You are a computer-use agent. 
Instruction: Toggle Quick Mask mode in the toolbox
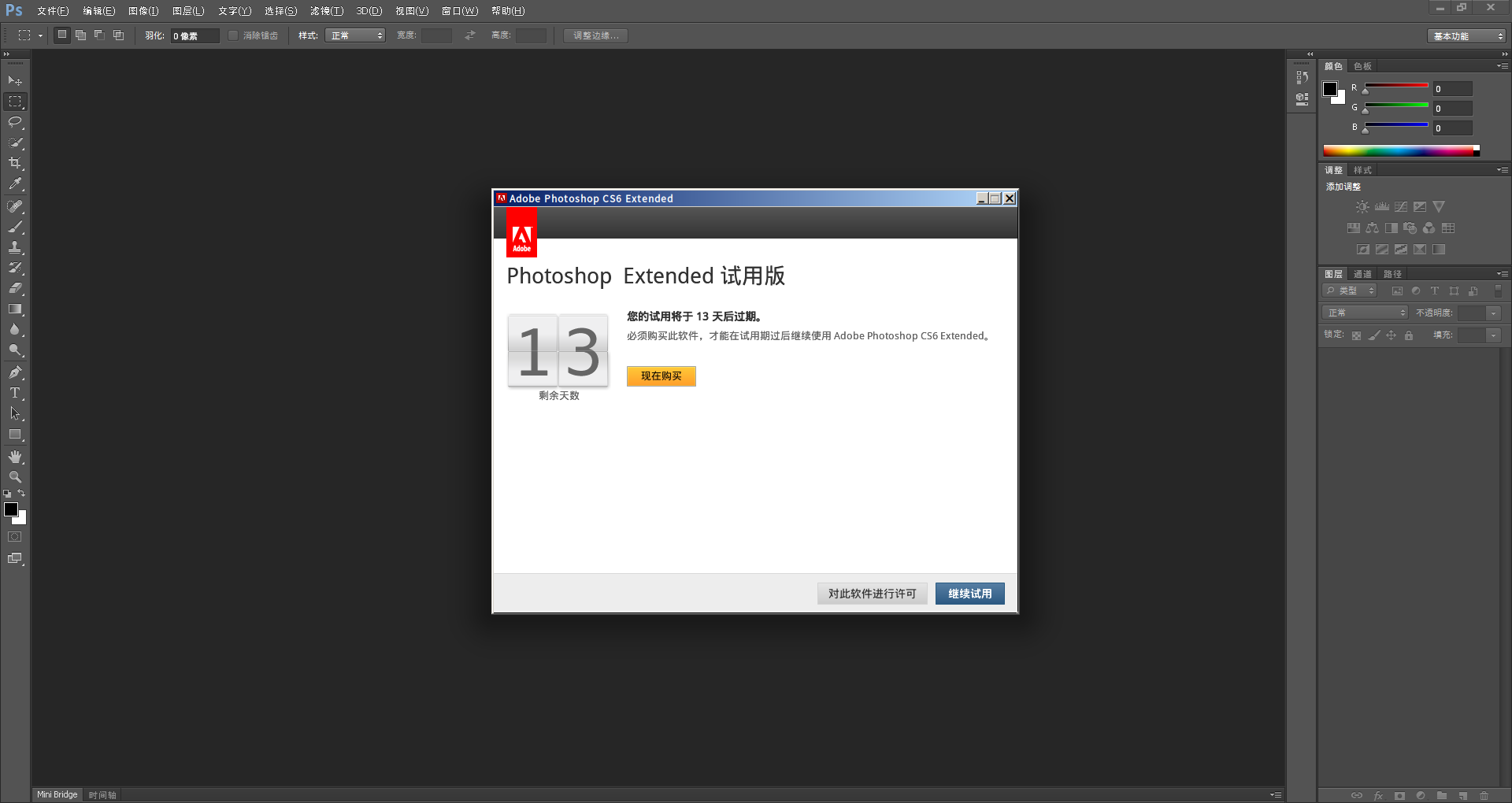[15, 537]
